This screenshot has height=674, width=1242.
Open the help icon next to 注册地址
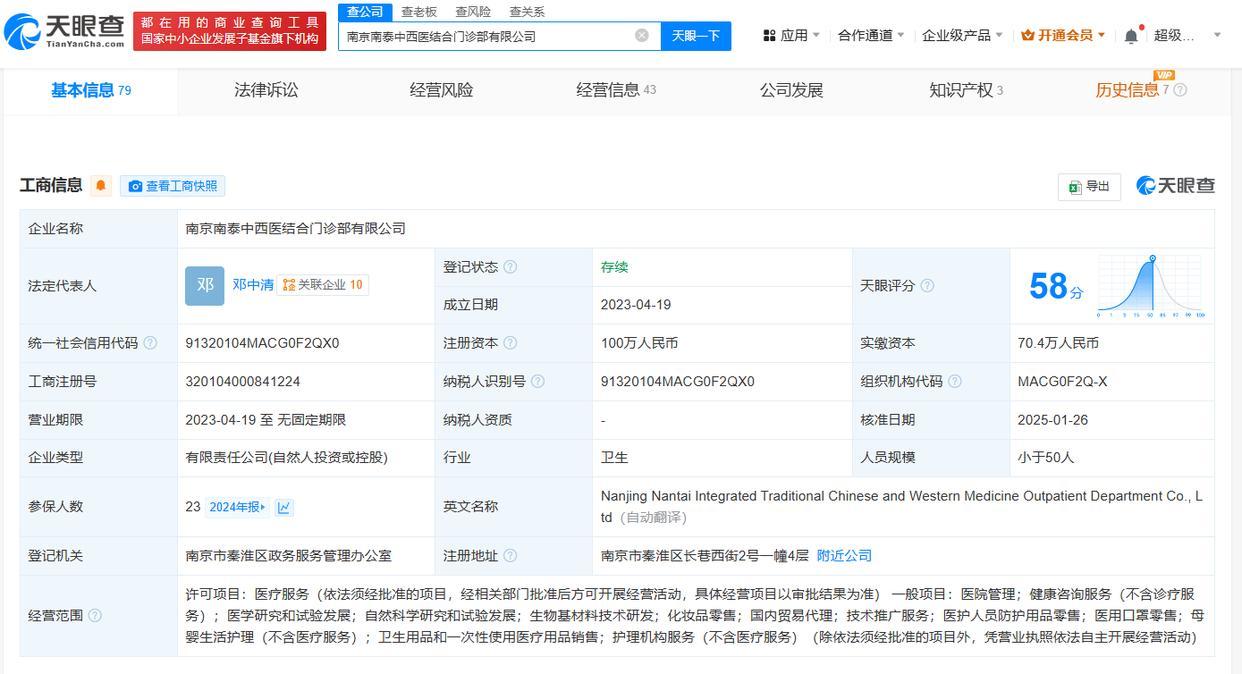tap(510, 556)
